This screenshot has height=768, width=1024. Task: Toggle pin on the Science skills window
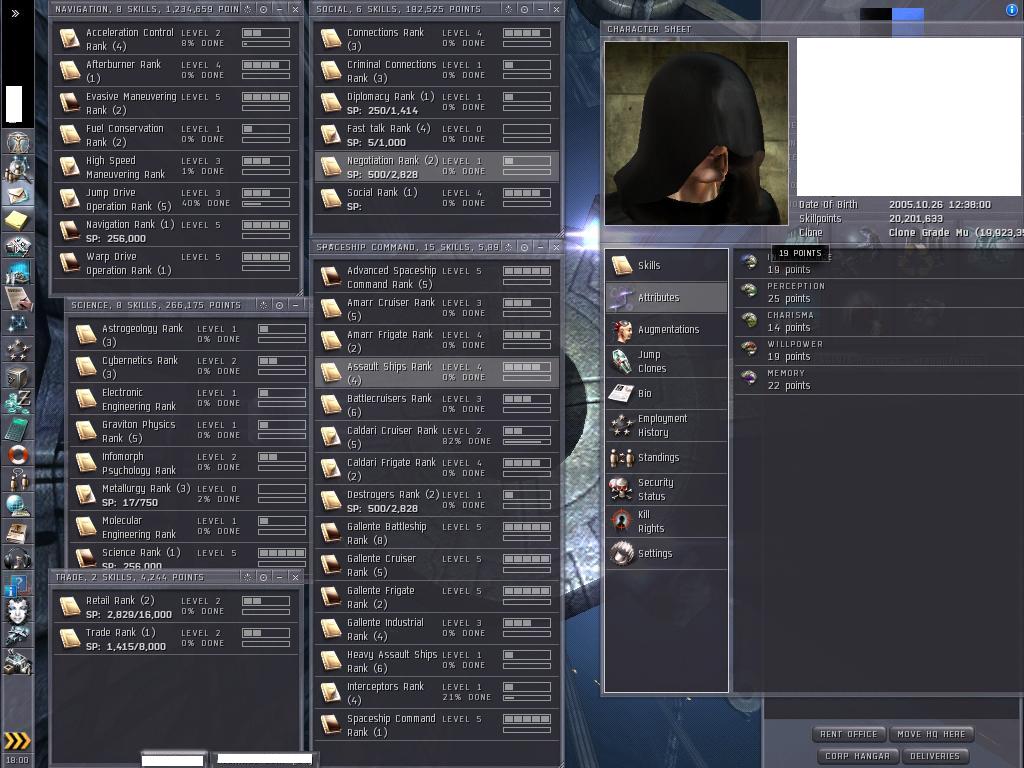pyautogui.click(x=263, y=305)
